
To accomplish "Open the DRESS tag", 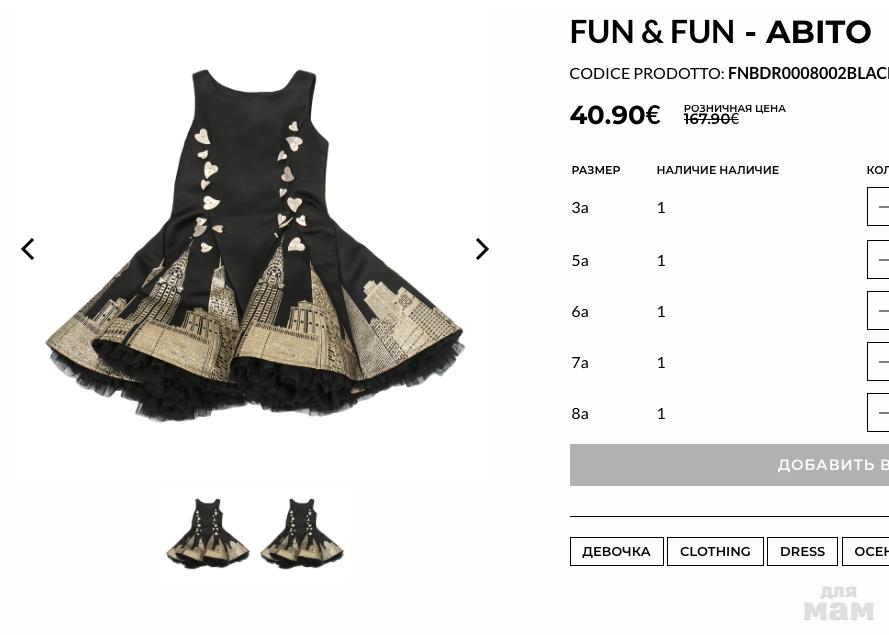I will coord(802,552).
